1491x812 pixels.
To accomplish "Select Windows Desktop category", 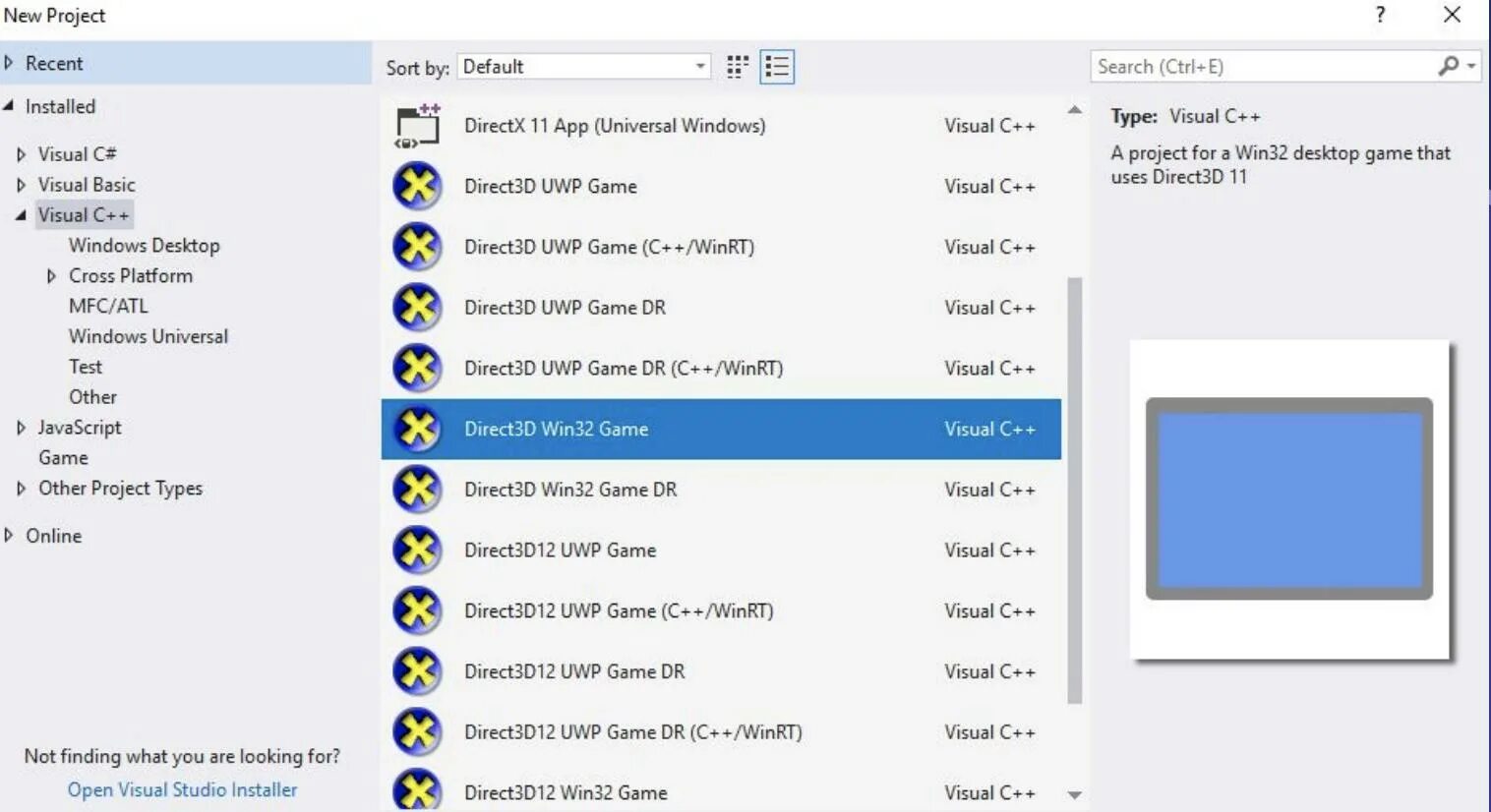I will 144,246.
